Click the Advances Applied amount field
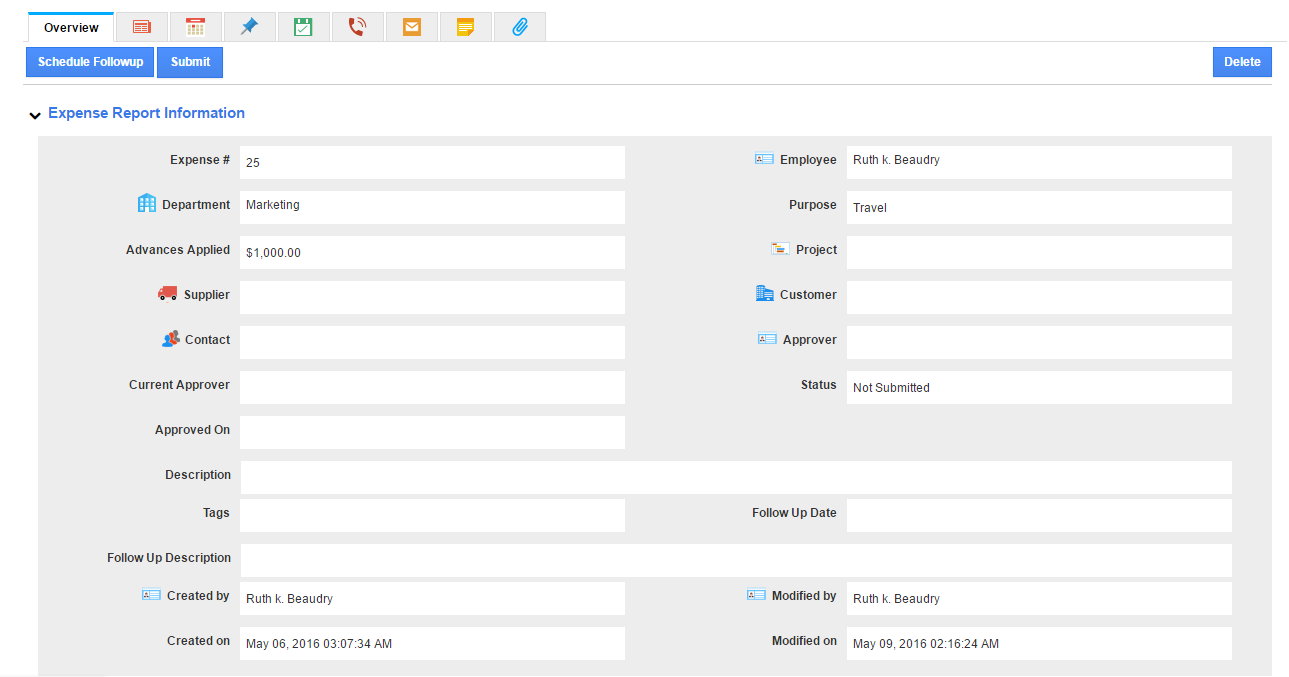 [x=432, y=252]
